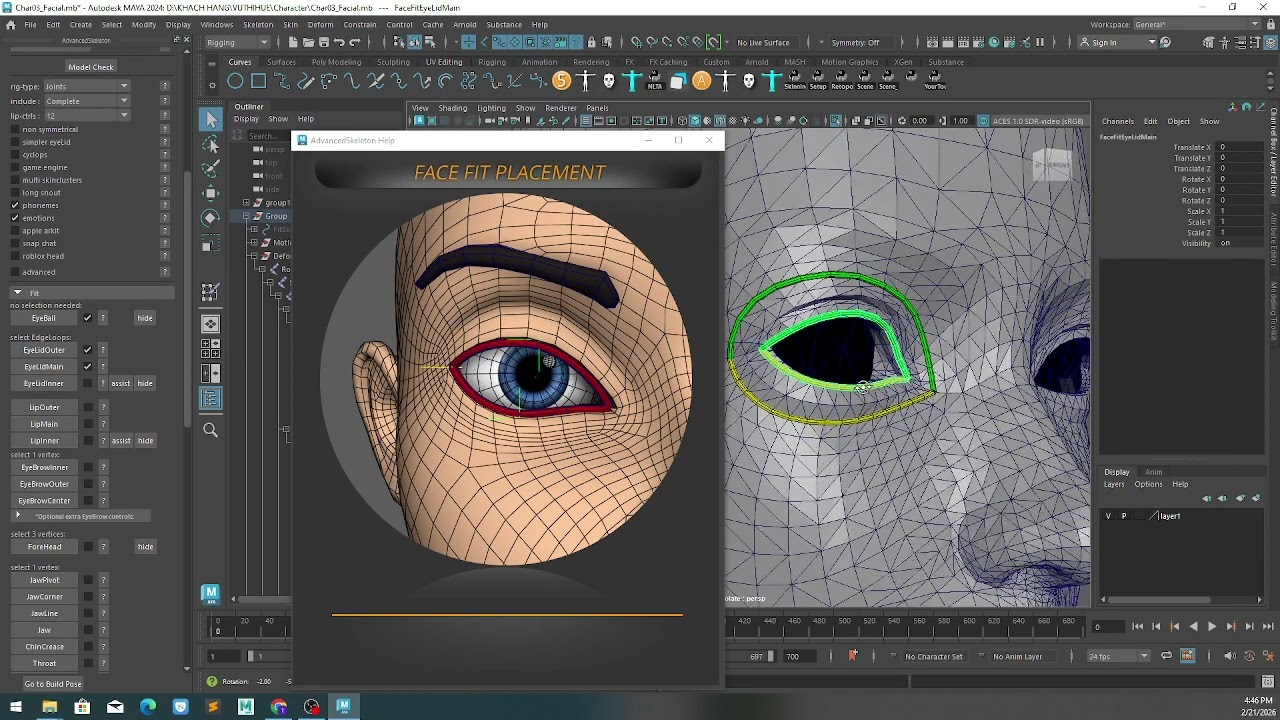Switch to the Rigging shelf tab
Image resolution: width=1280 pixels, height=720 pixels.
(x=491, y=62)
